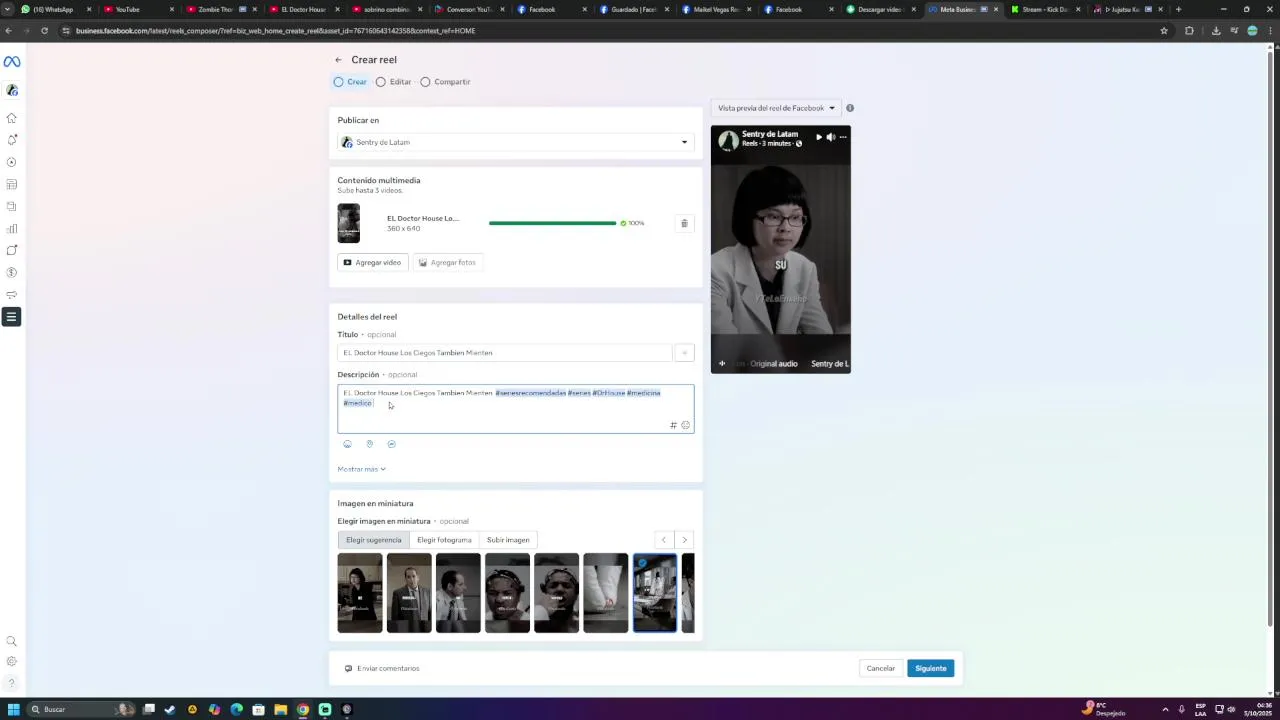Open Notifications bell in sidebar

pos(11,140)
